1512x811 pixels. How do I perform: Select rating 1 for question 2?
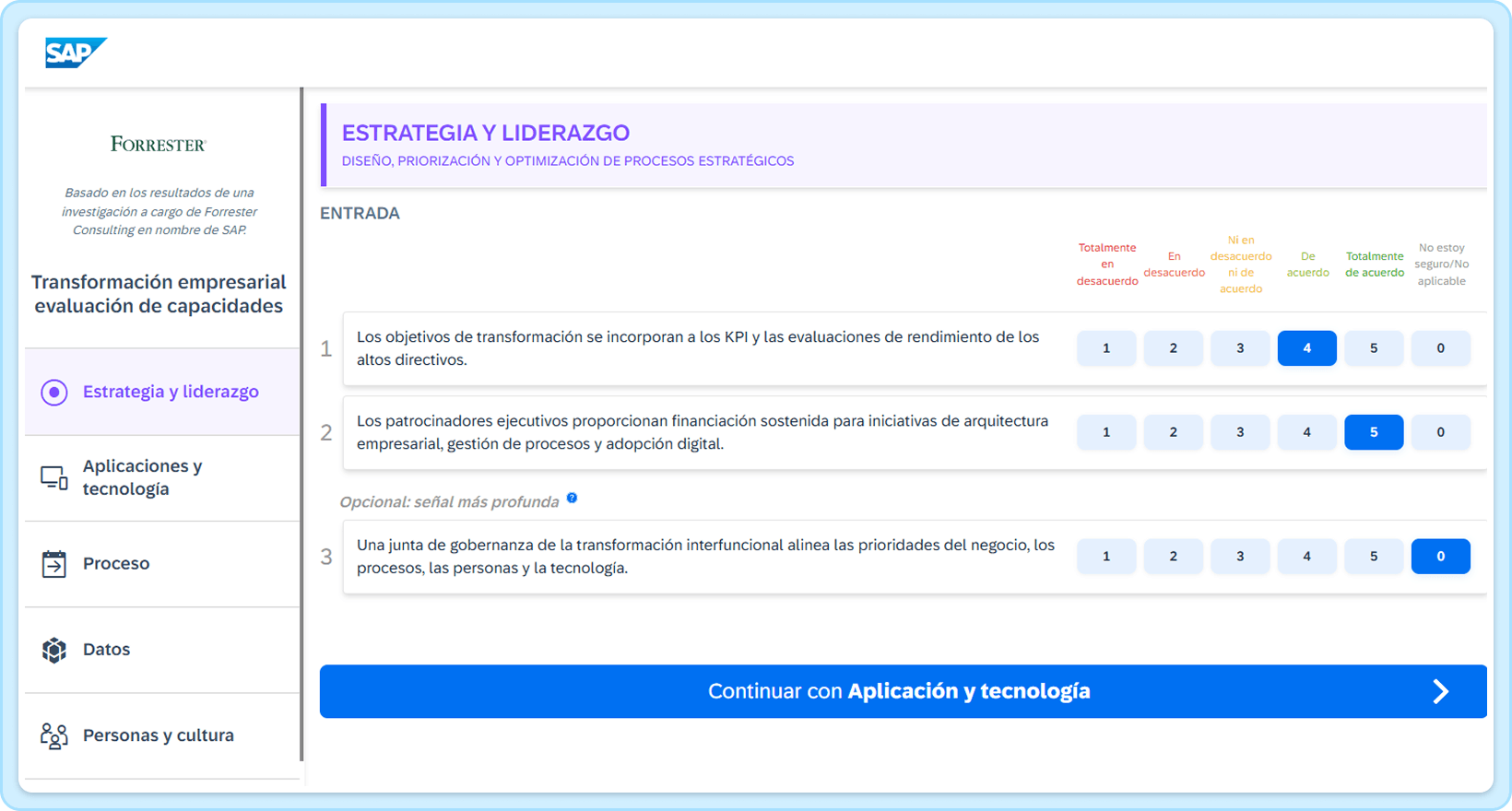tap(1106, 432)
